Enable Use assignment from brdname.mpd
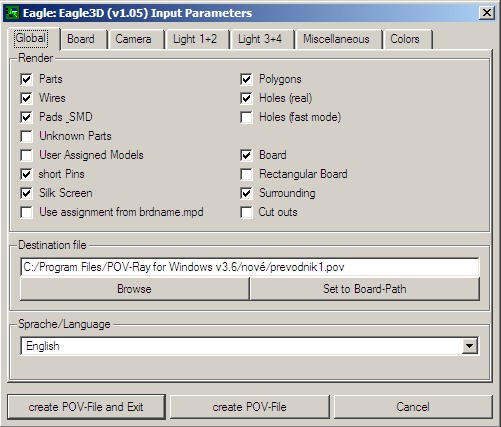Viewport: 501px width, 427px height. click(x=26, y=212)
